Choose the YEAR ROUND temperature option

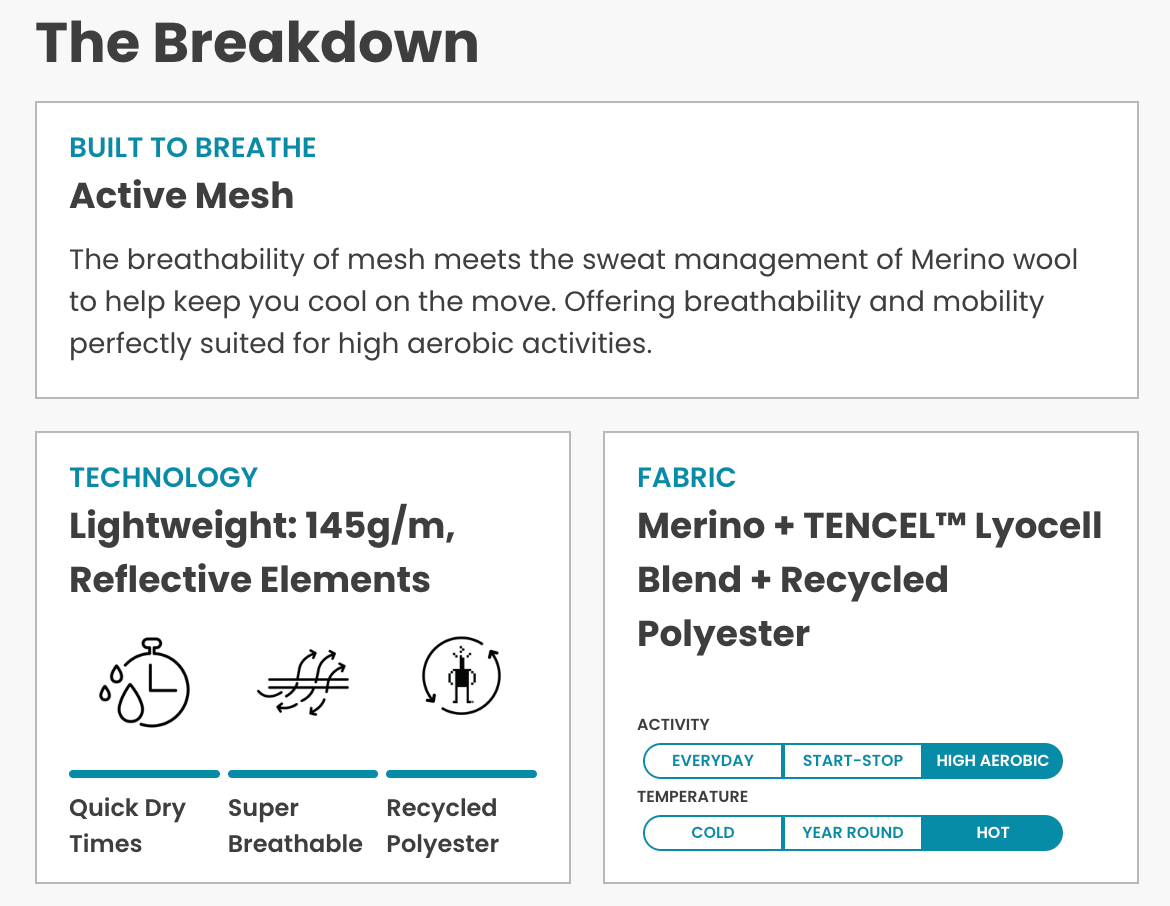point(852,833)
